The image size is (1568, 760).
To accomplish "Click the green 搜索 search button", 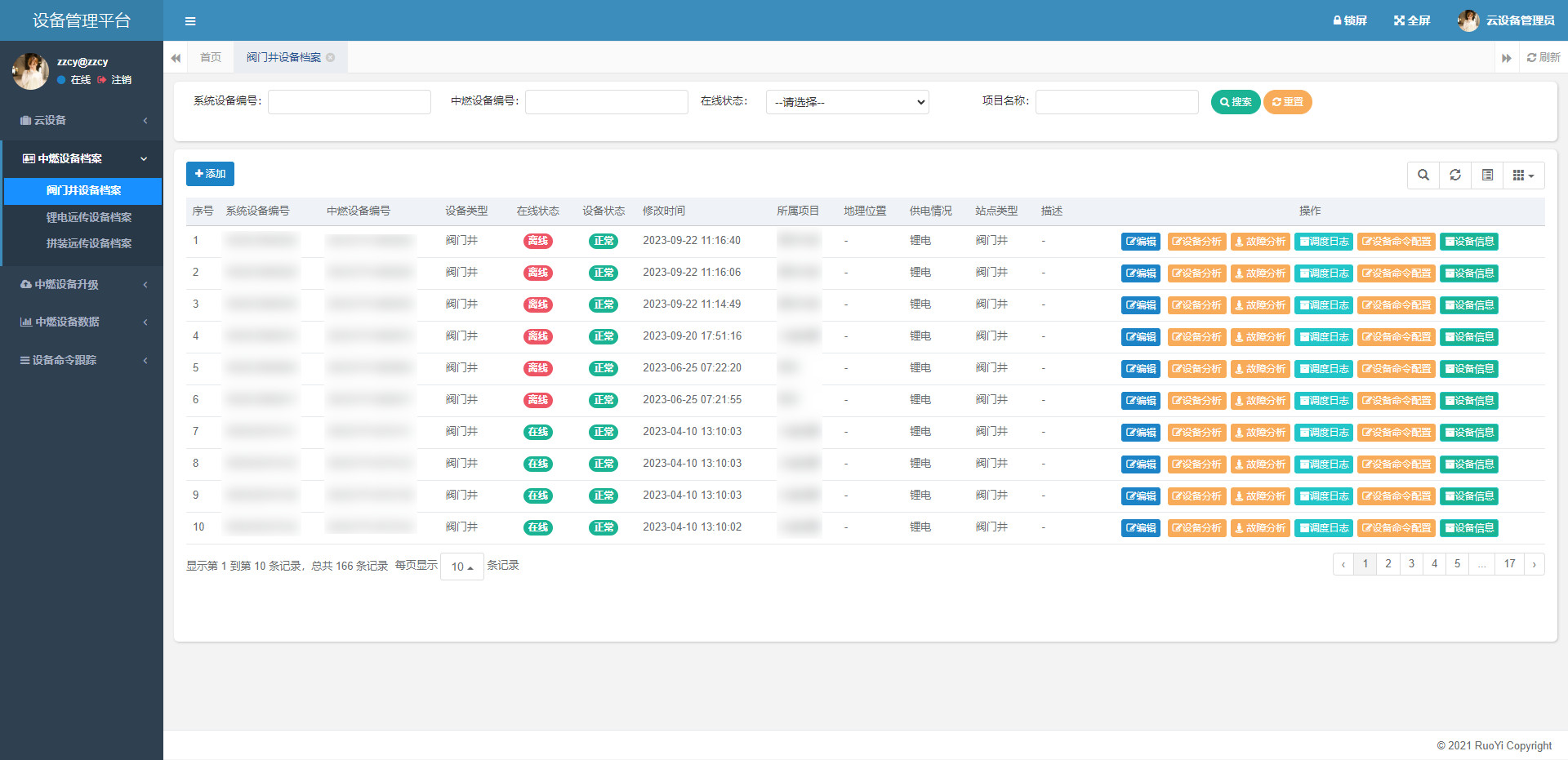I will pos(1235,102).
